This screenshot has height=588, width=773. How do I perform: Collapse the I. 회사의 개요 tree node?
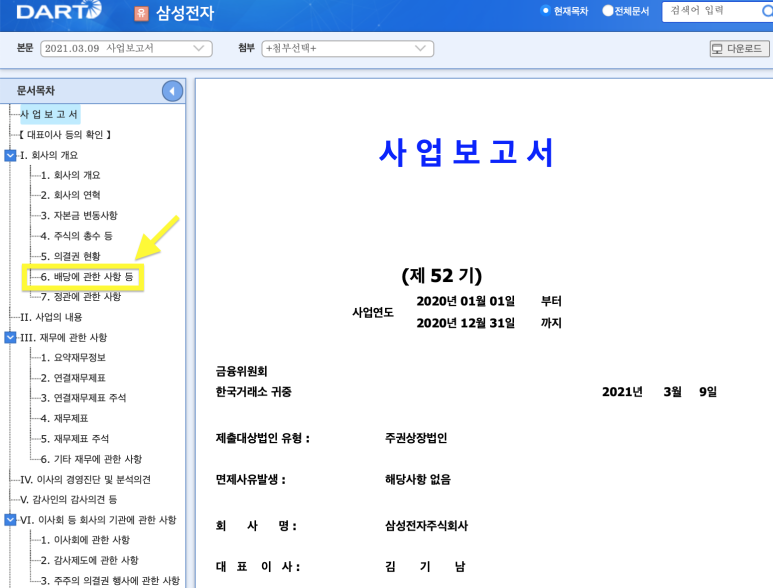tap(10, 155)
